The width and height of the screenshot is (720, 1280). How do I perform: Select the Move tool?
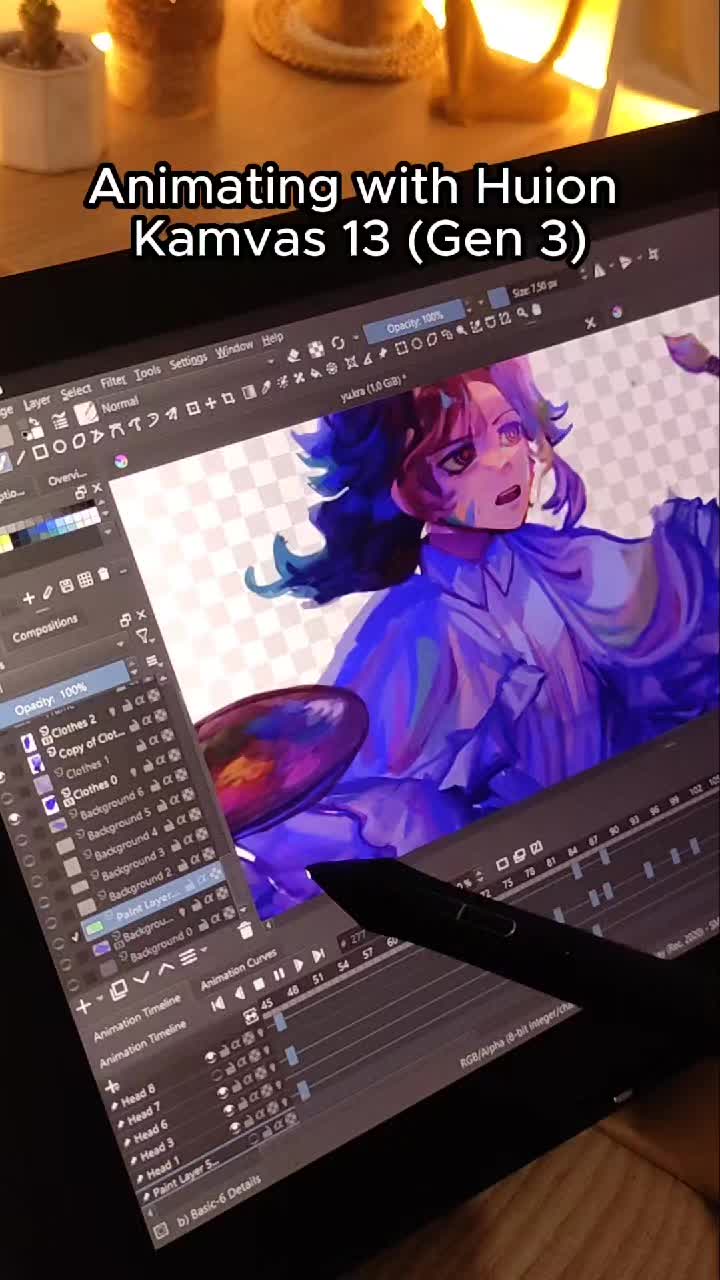[x=211, y=403]
